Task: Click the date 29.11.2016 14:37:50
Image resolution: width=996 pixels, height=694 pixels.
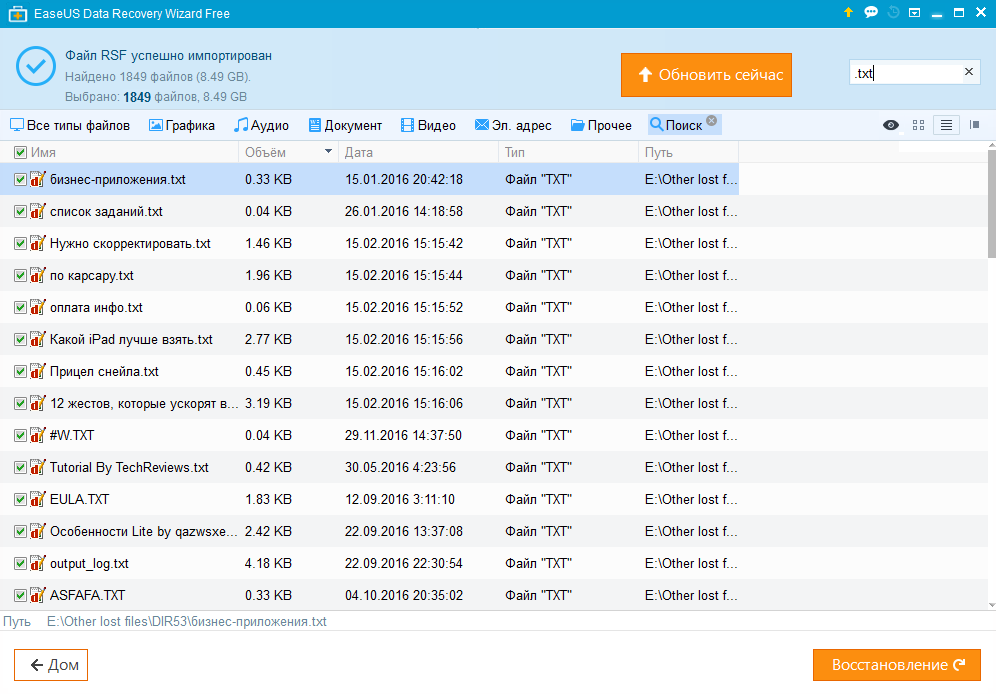Action: coord(403,436)
